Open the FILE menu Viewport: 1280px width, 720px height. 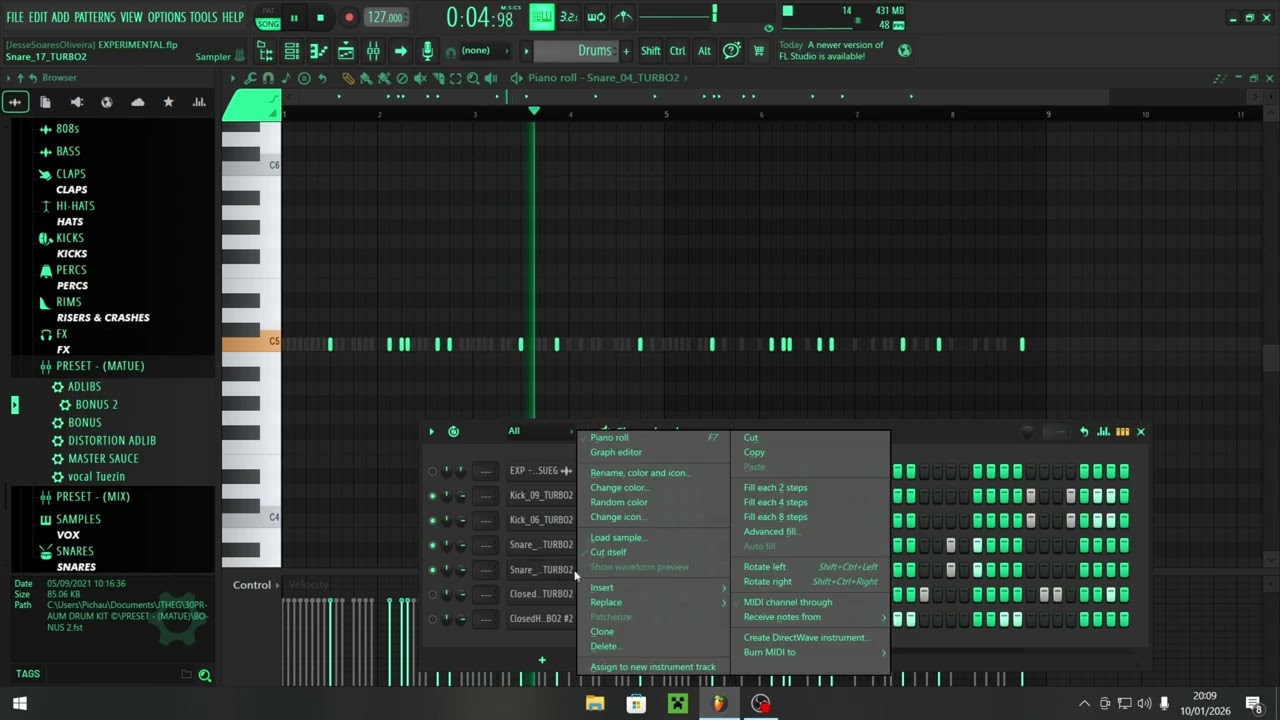click(15, 17)
